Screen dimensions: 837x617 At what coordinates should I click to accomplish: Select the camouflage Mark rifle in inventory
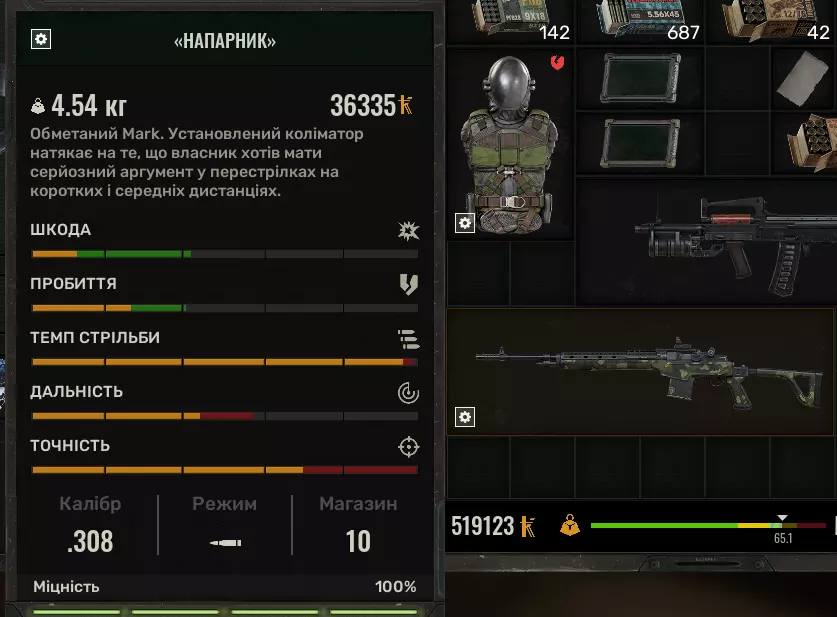(640, 372)
